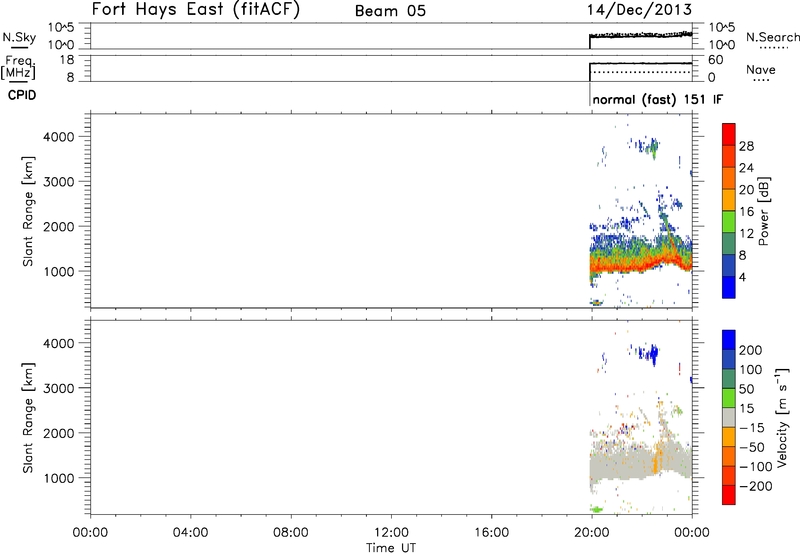
Task: Click the 16:00 time tick label
Action: pyautogui.click(x=491, y=533)
